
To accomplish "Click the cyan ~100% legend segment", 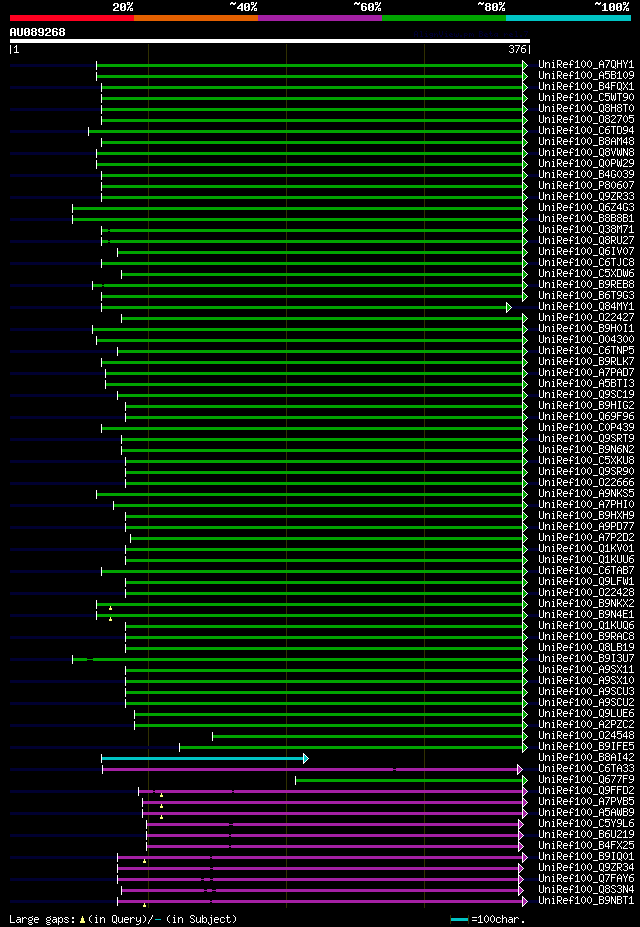I will pos(568,18).
